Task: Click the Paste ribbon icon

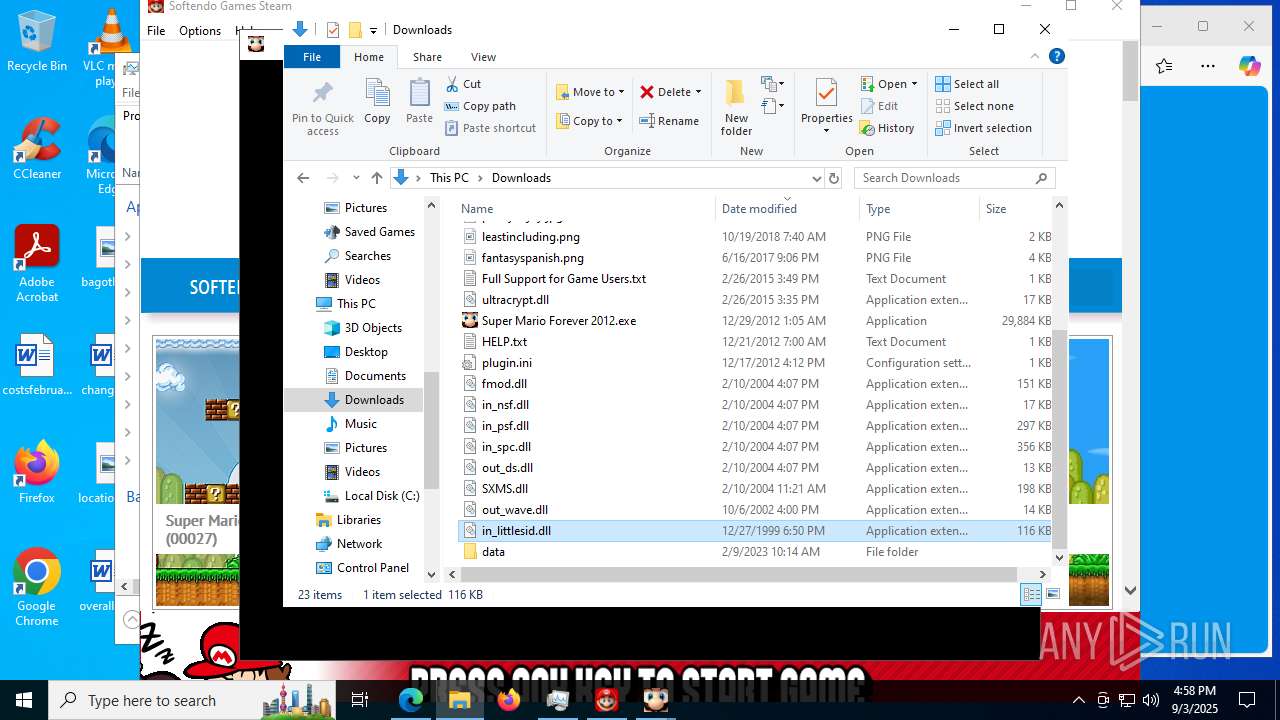Action: pyautogui.click(x=419, y=101)
